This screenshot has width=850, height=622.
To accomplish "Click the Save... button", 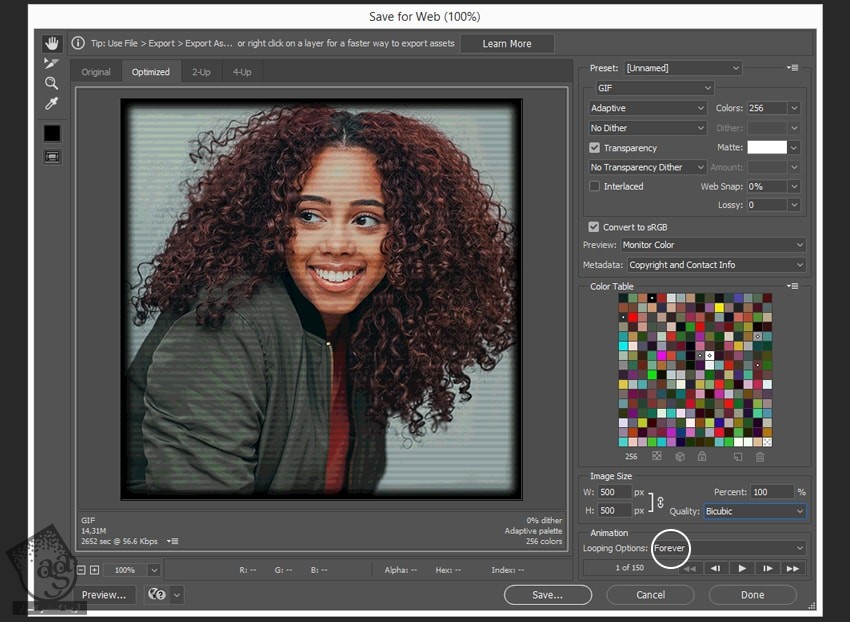I will tap(547, 595).
